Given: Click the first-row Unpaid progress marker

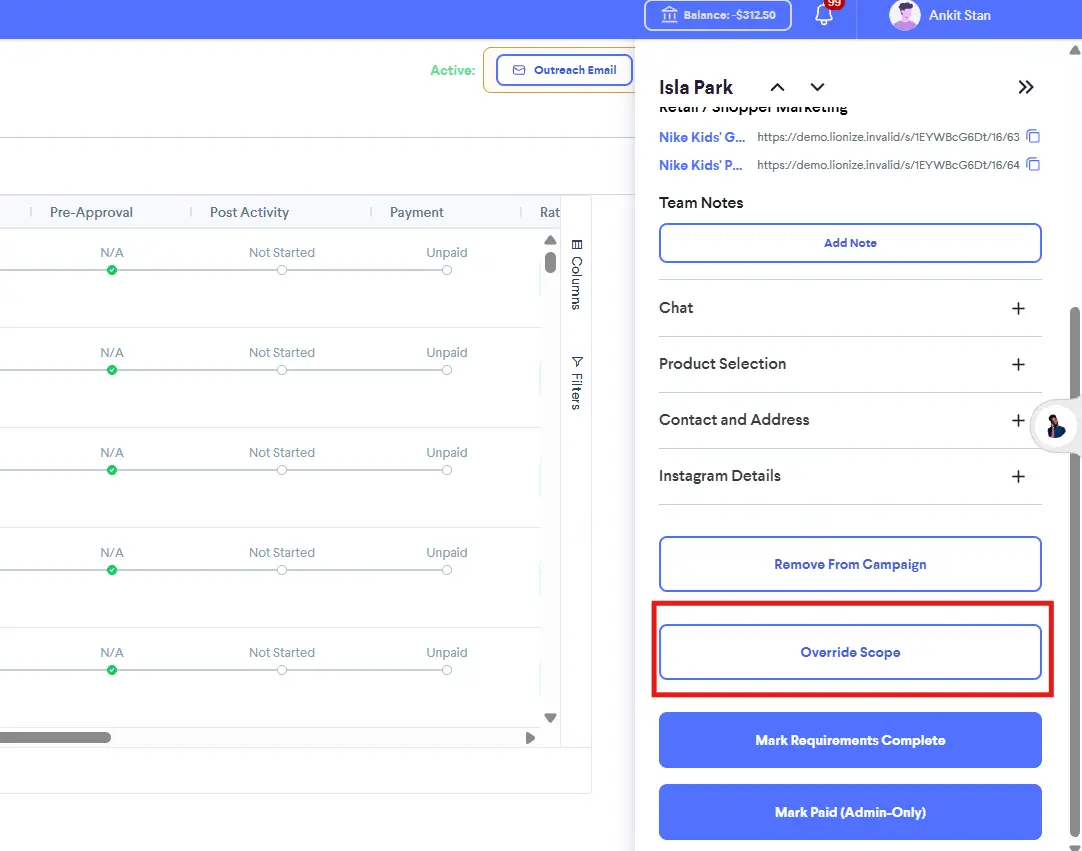Looking at the screenshot, I should 447,270.
